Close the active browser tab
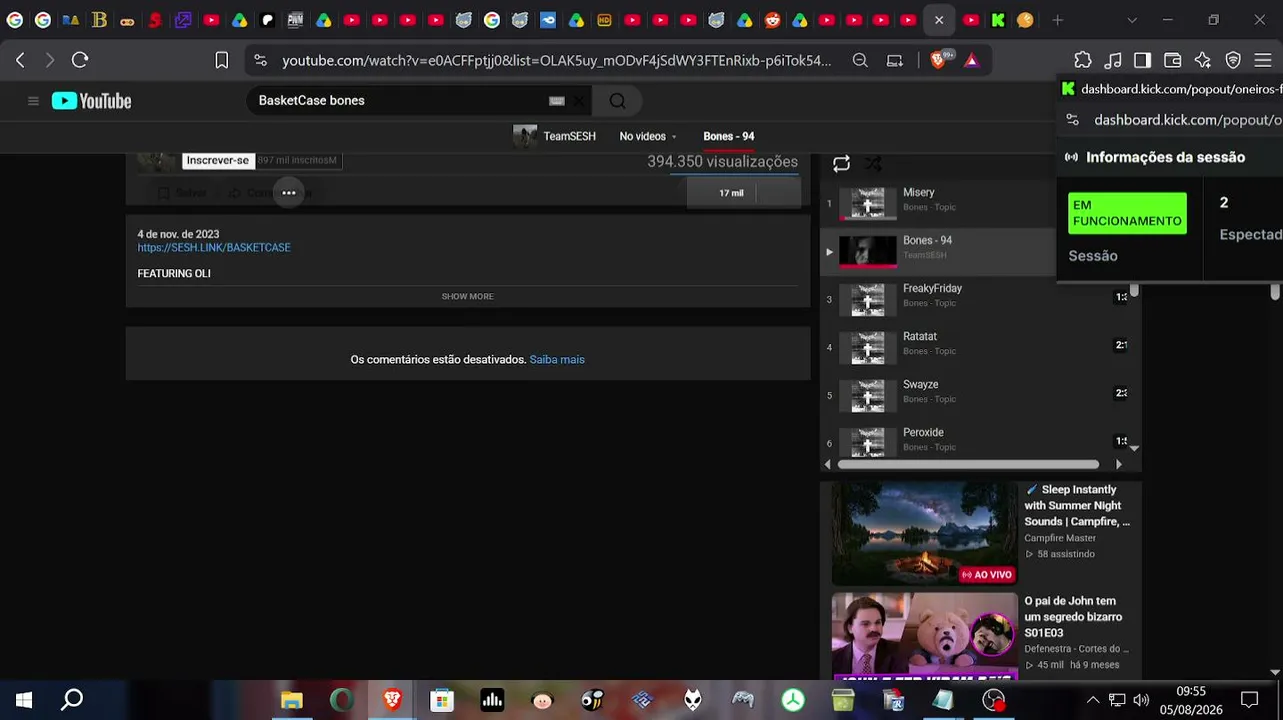Screen dimensions: 1283x720 pos(939,20)
